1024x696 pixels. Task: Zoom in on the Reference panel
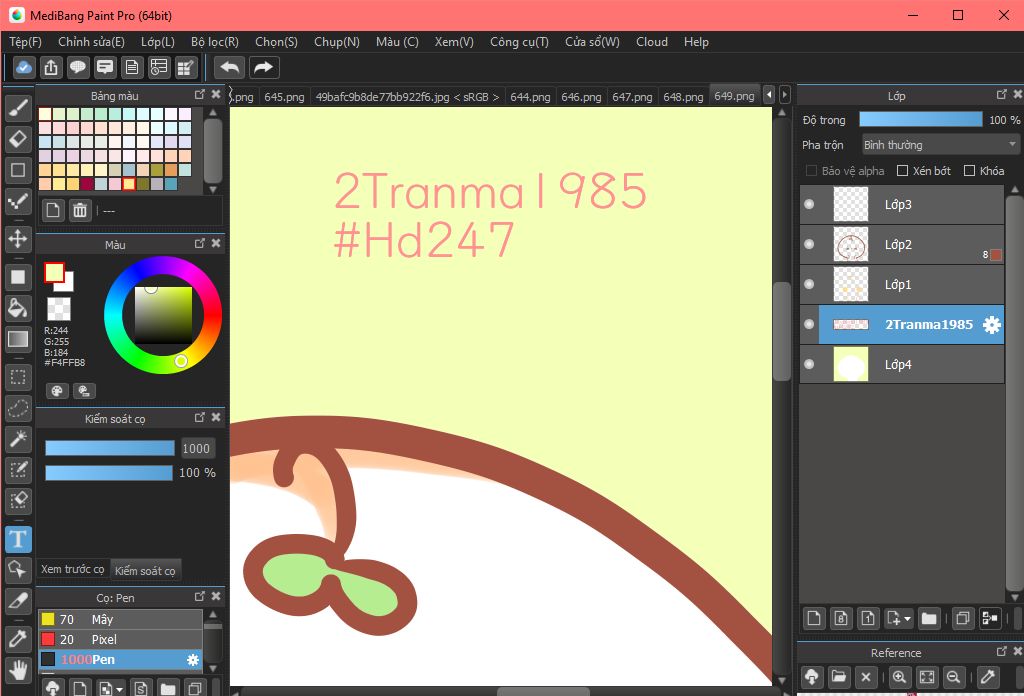coord(899,677)
